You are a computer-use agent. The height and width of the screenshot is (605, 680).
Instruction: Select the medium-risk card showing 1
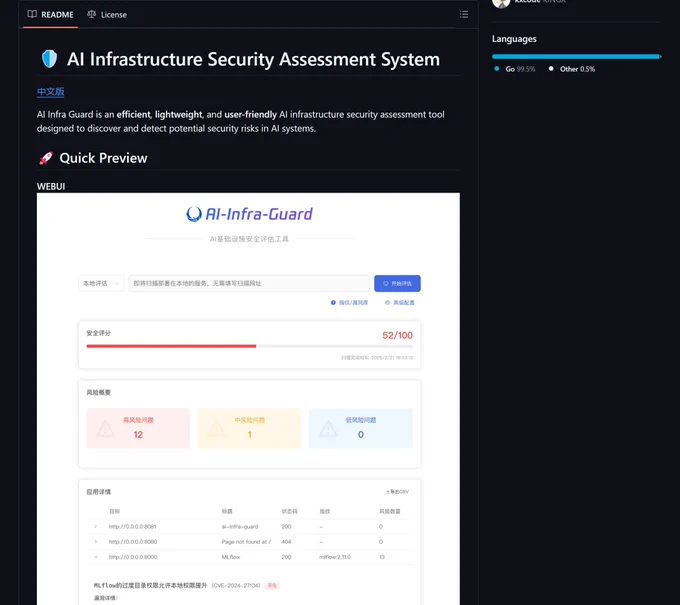coord(249,428)
